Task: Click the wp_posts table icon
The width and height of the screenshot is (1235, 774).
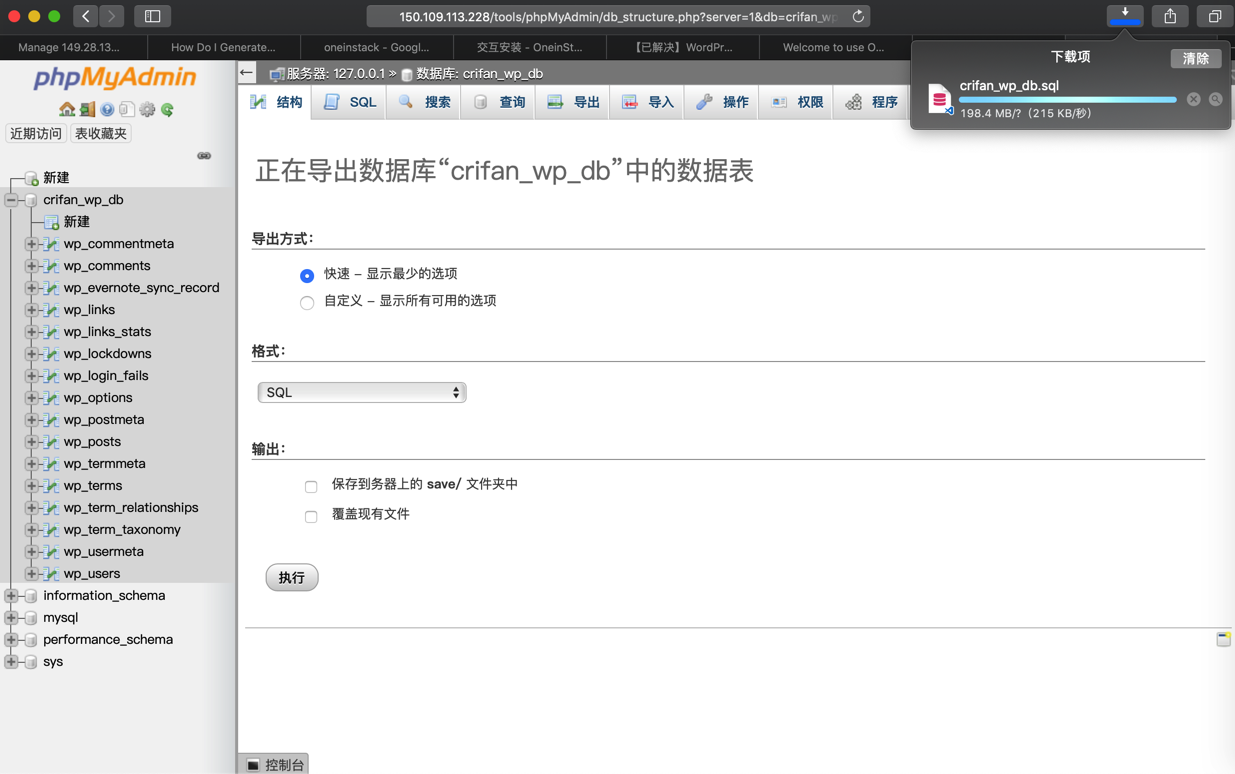Action: 51,442
